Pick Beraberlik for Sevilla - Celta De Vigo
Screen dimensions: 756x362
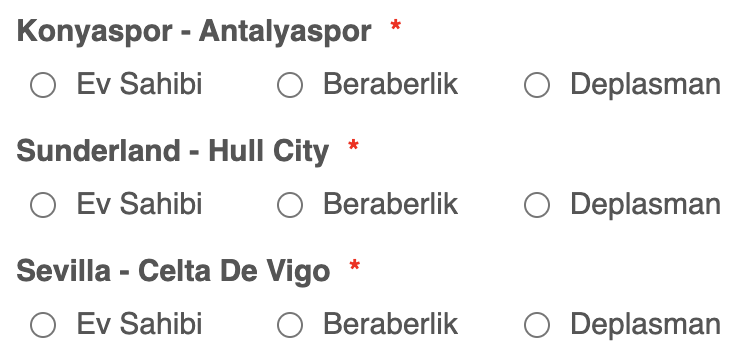coord(290,324)
